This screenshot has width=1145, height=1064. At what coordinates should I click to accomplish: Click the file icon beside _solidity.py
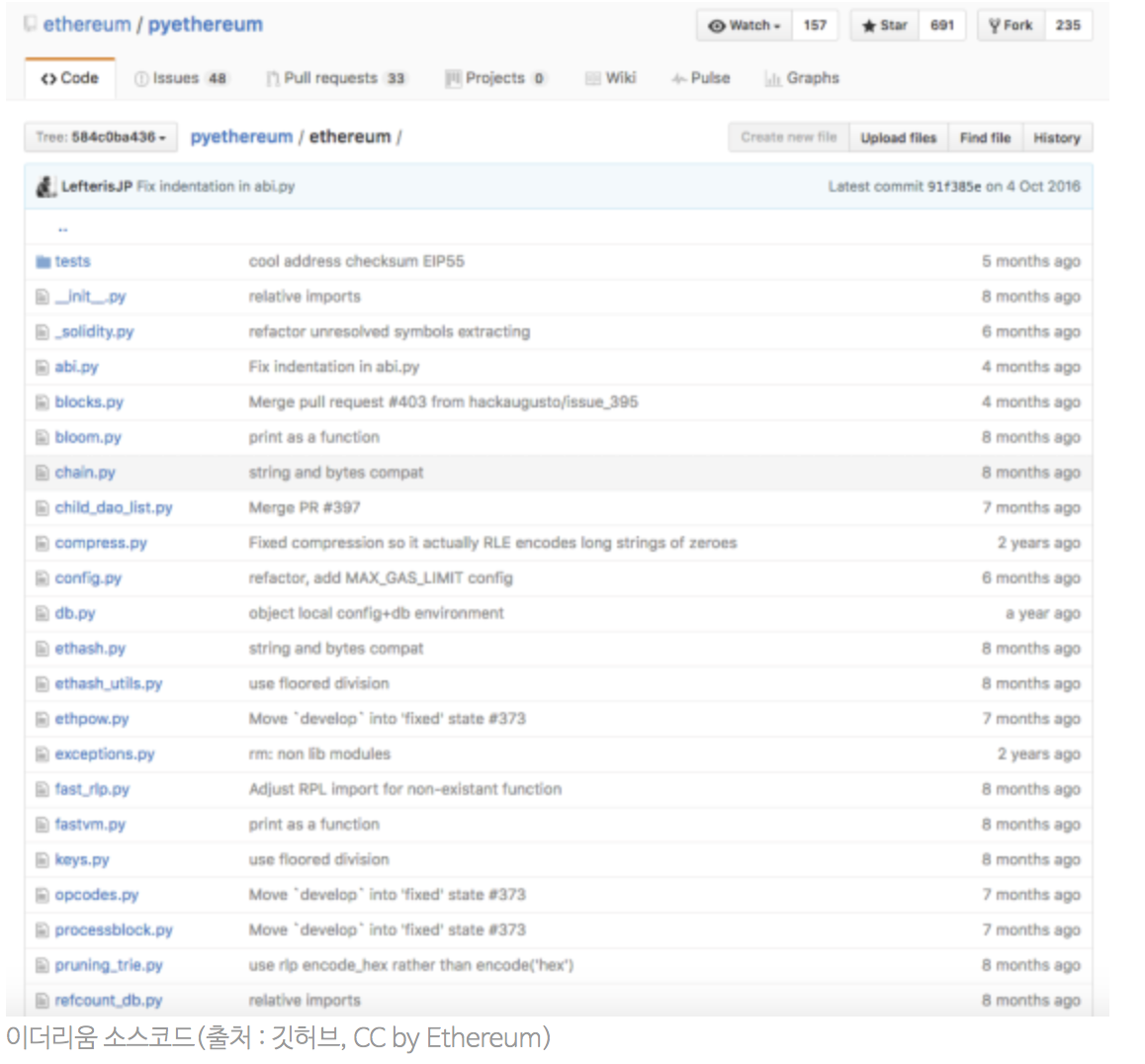pyautogui.click(x=43, y=332)
